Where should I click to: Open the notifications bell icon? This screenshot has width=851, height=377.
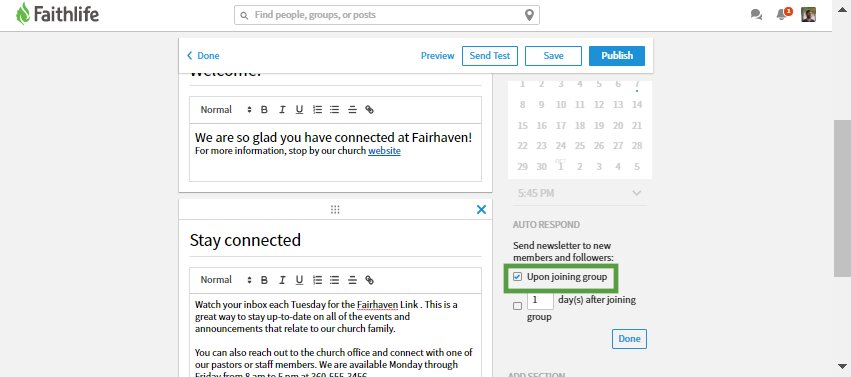coord(782,15)
